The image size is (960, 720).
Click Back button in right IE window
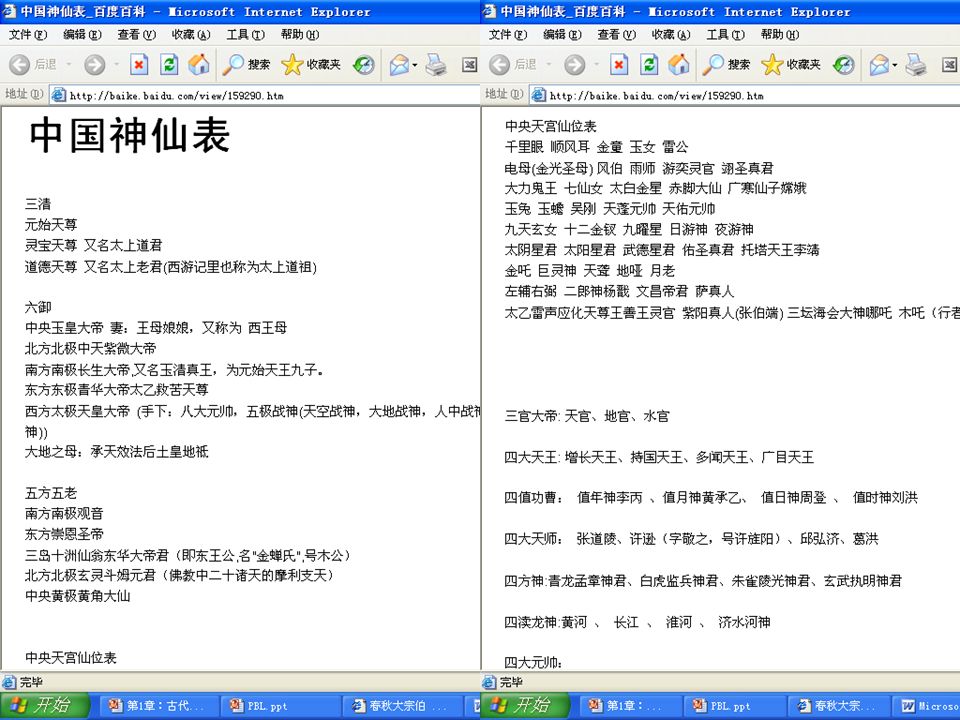coord(513,64)
